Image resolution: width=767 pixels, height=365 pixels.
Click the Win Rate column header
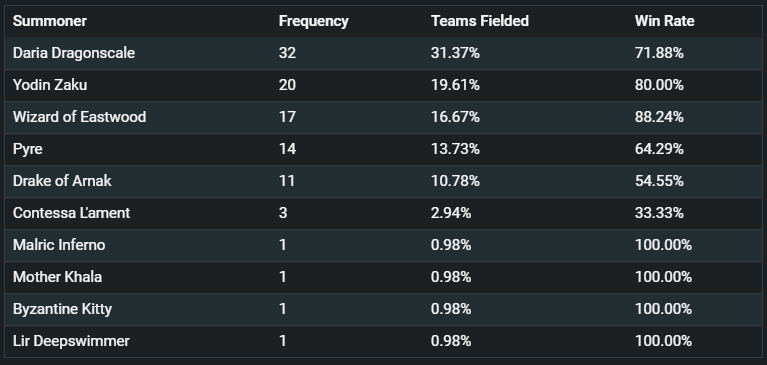click(x=664, y=21)
